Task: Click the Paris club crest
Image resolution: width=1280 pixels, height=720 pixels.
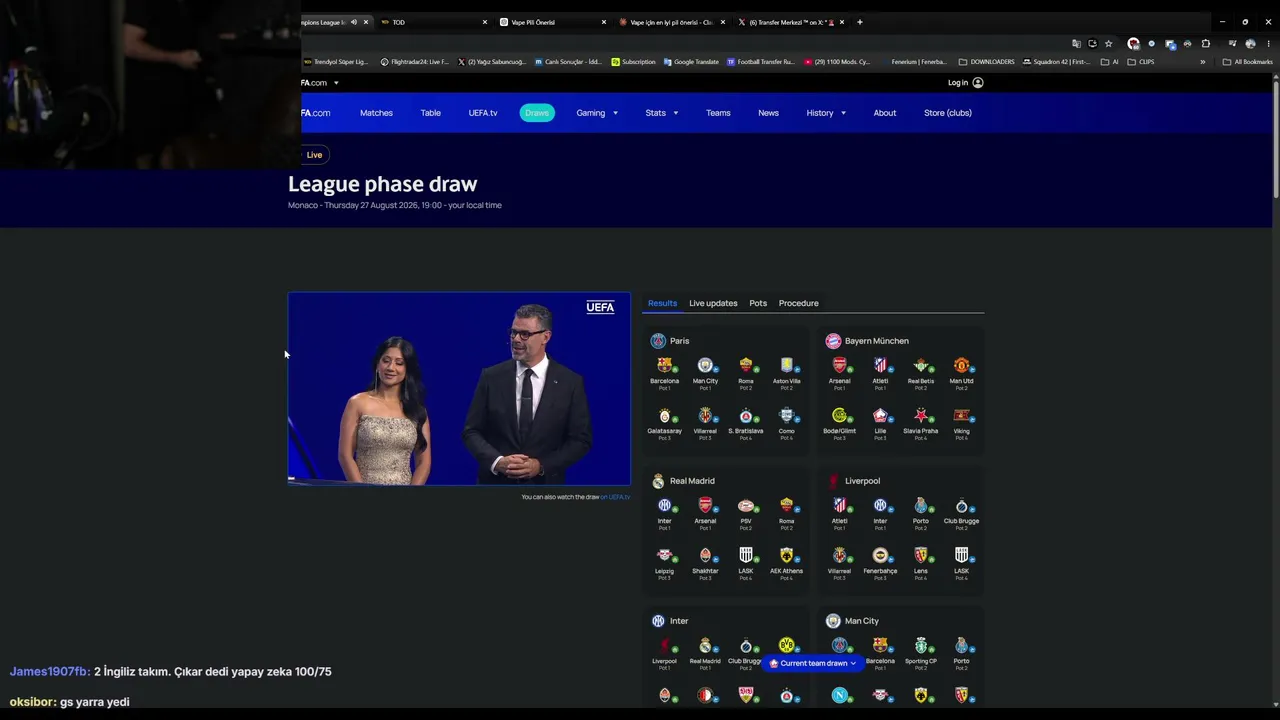Action: point(658,341)
